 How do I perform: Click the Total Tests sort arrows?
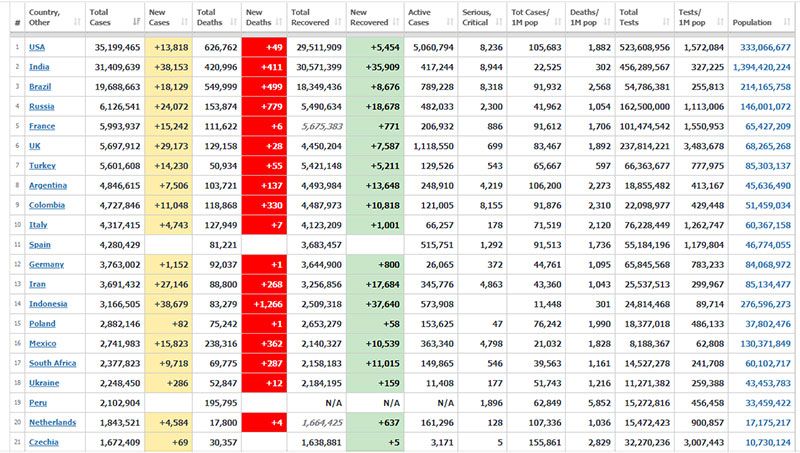(x=666, y=22)
